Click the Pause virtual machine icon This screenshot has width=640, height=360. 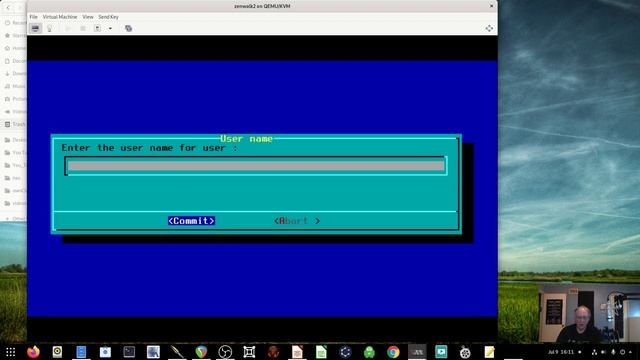[83, 28]
